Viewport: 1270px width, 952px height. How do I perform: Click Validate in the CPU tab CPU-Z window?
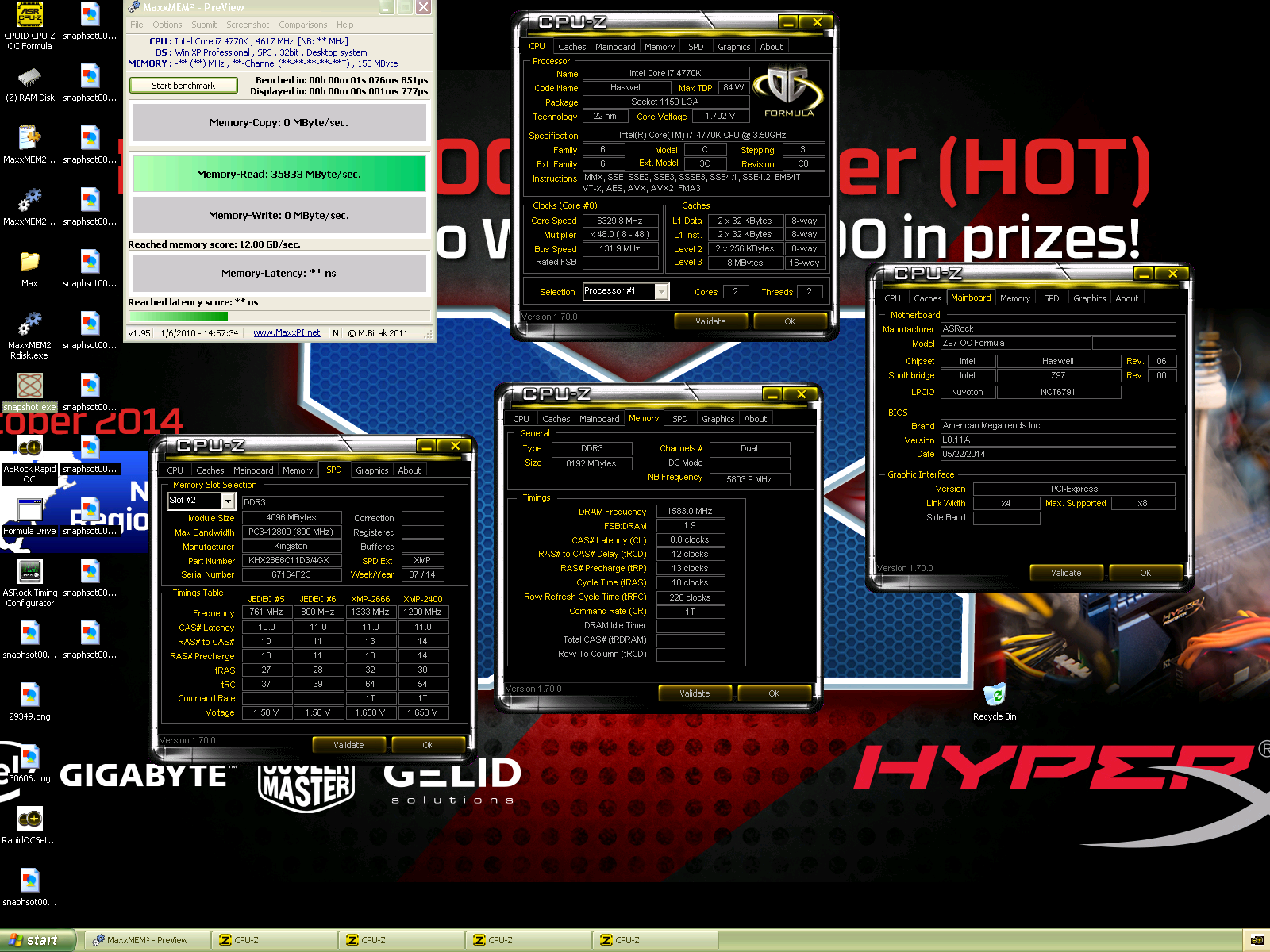tap(710, 321)
